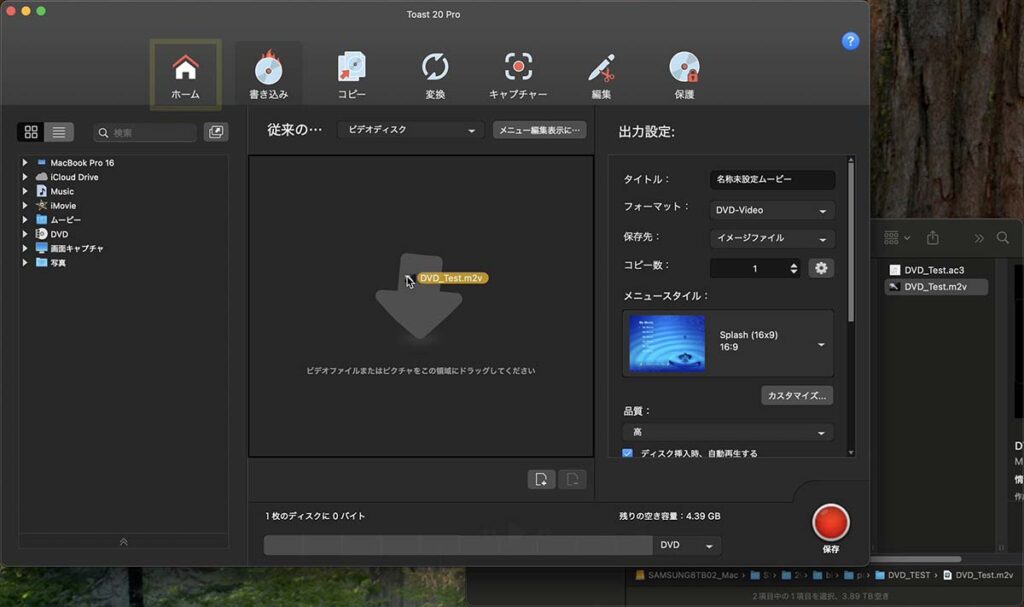1024x607 pixels.
Task: Click the media browser search field
Action: pyautogui.click(x=145, y=133)
